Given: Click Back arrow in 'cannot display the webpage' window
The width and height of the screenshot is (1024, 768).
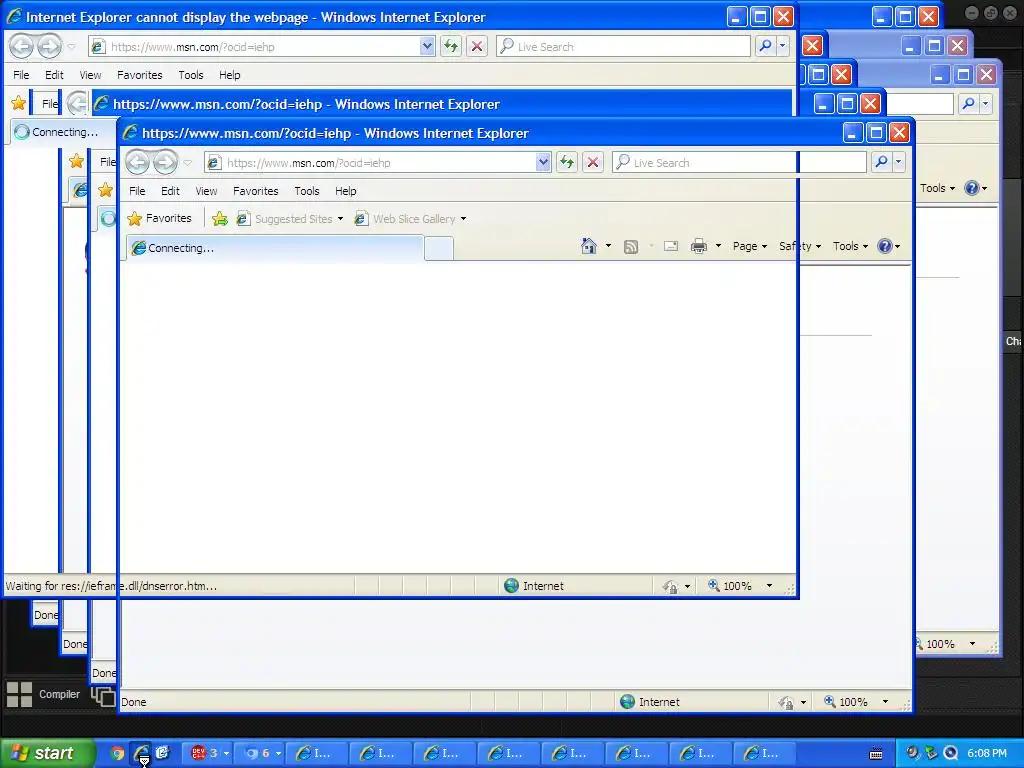Looking at the screenshot, I should coord(22,46).
